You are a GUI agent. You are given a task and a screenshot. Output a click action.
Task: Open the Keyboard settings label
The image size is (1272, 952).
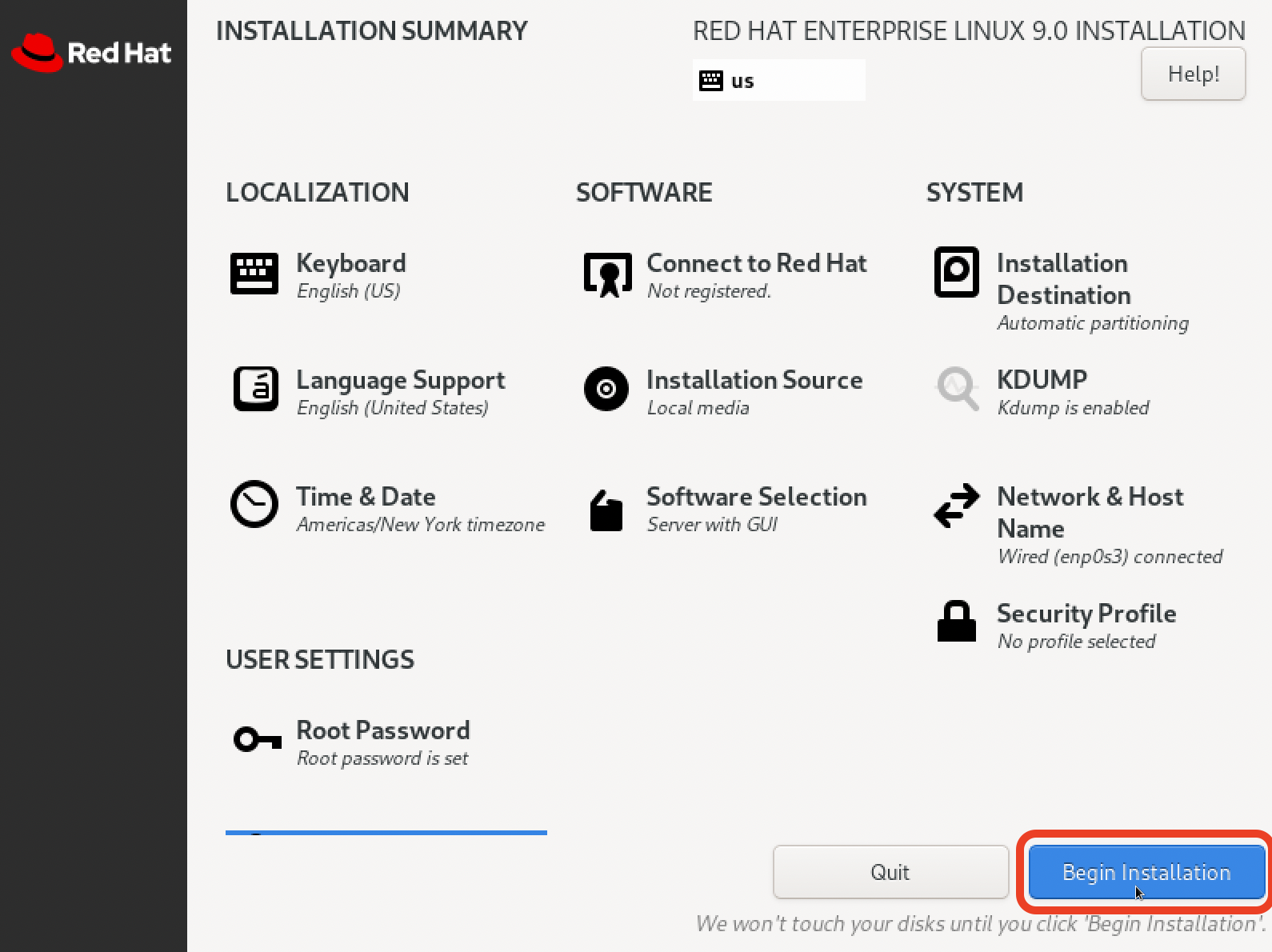pos(351,263)
